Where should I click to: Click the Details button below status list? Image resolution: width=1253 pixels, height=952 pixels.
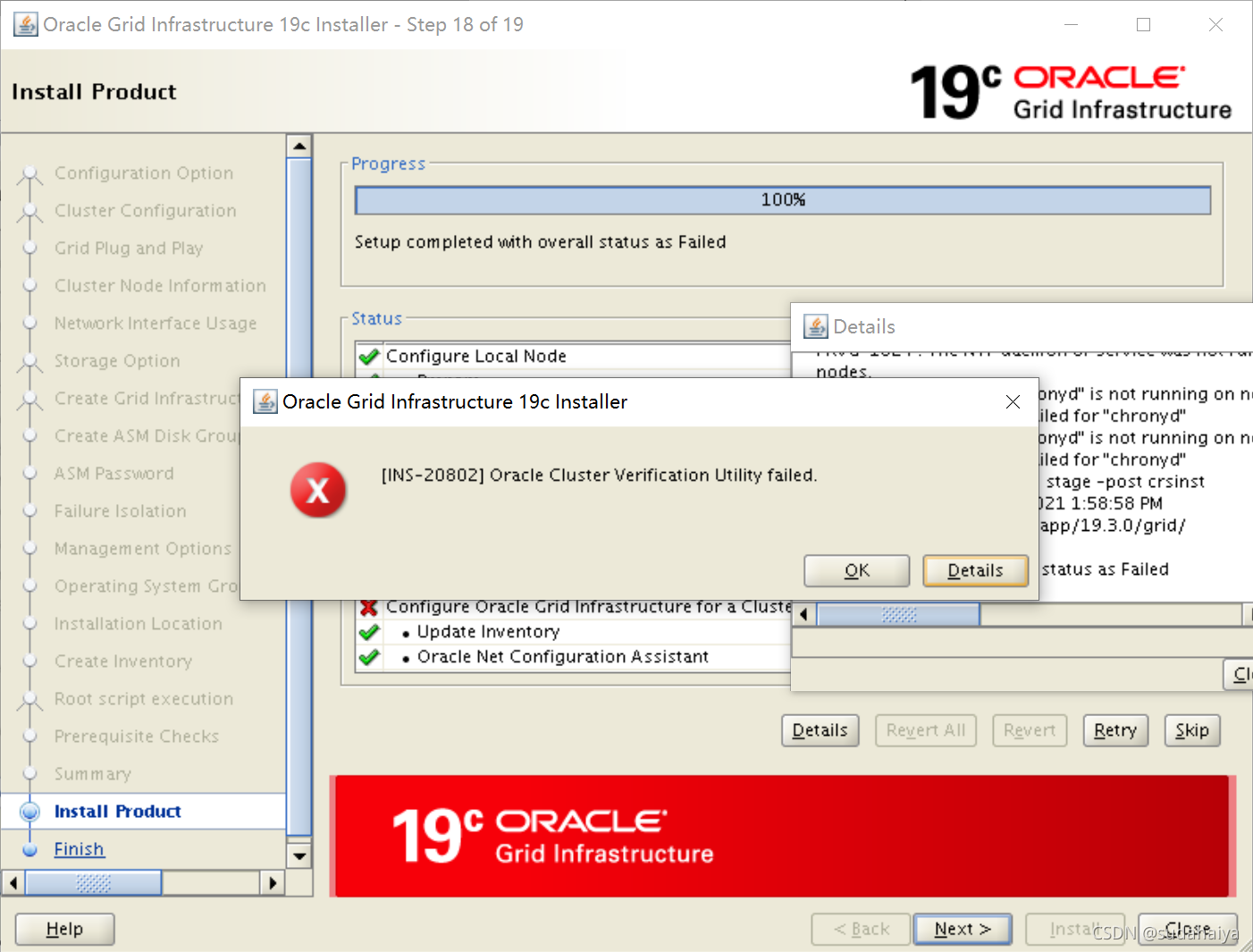[x=820, y=730]
